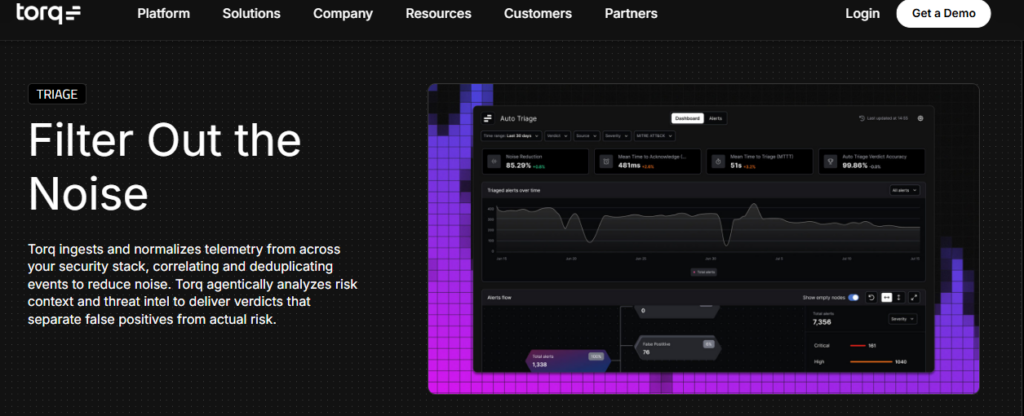Switch to the Alerts tab
Screen dimensions: 1024x416
coord(716,118)
